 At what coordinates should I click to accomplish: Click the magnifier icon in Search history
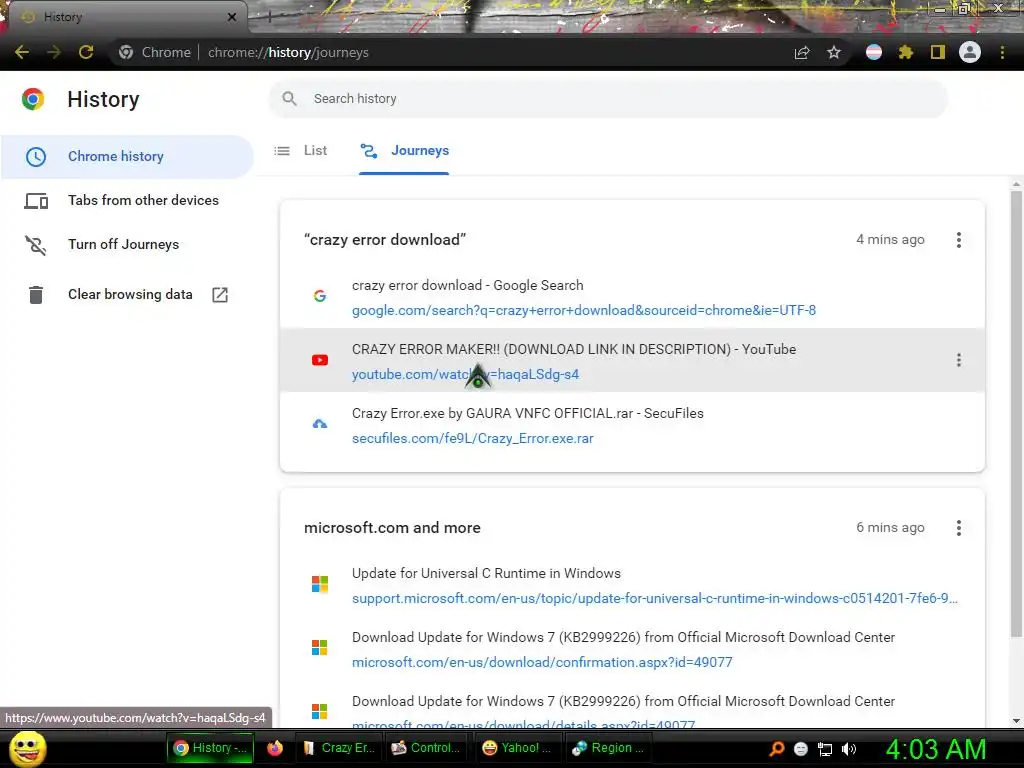click(x=289, y=99)
